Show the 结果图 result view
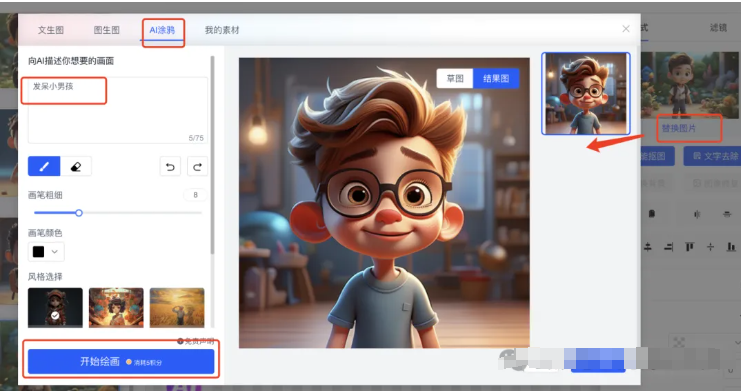741x391 pixels. coord(496,78)
